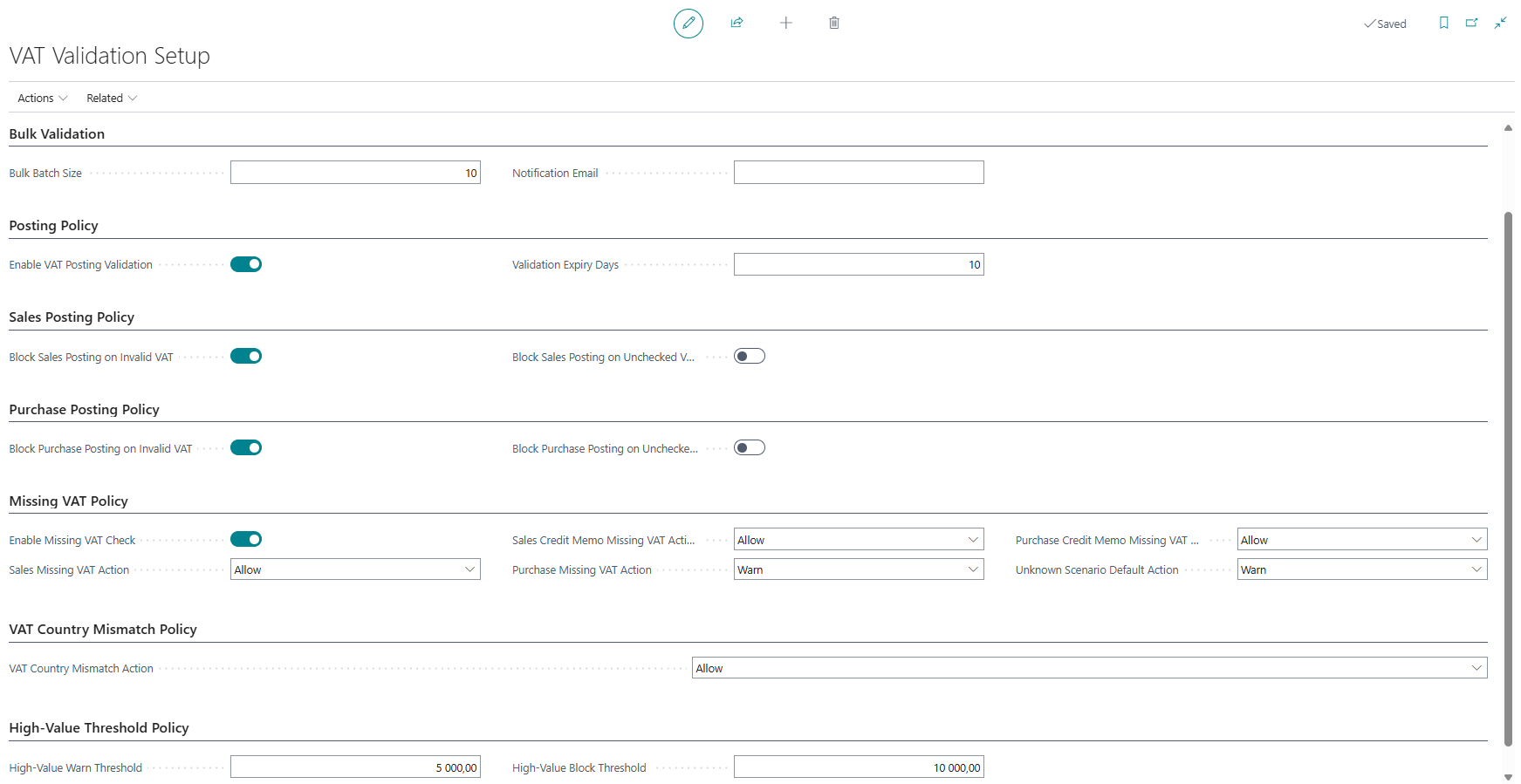Click the Saved status indicator
Screen dimensions: 1521x784
1385,24
